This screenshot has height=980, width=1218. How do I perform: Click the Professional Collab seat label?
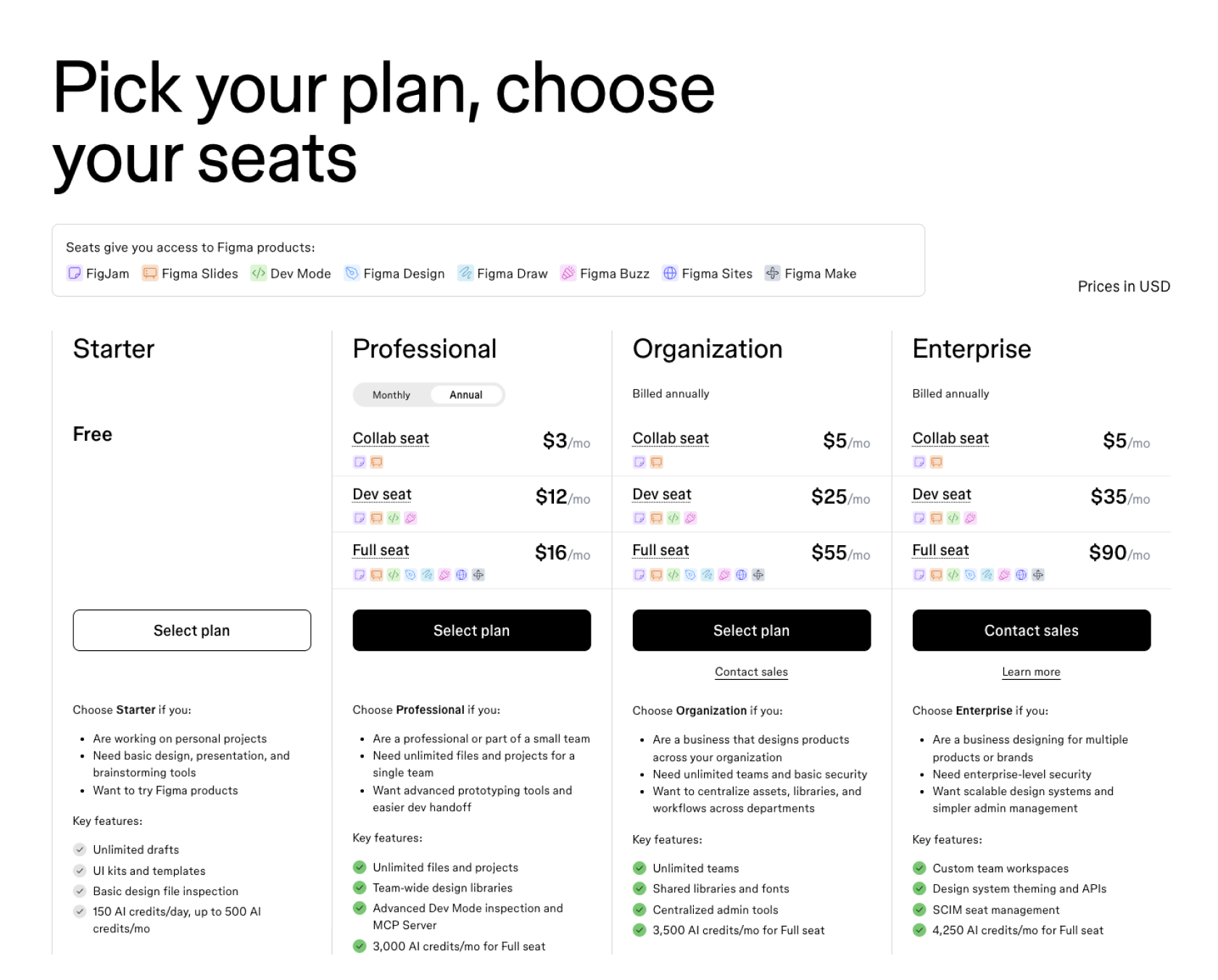point(391,439)
